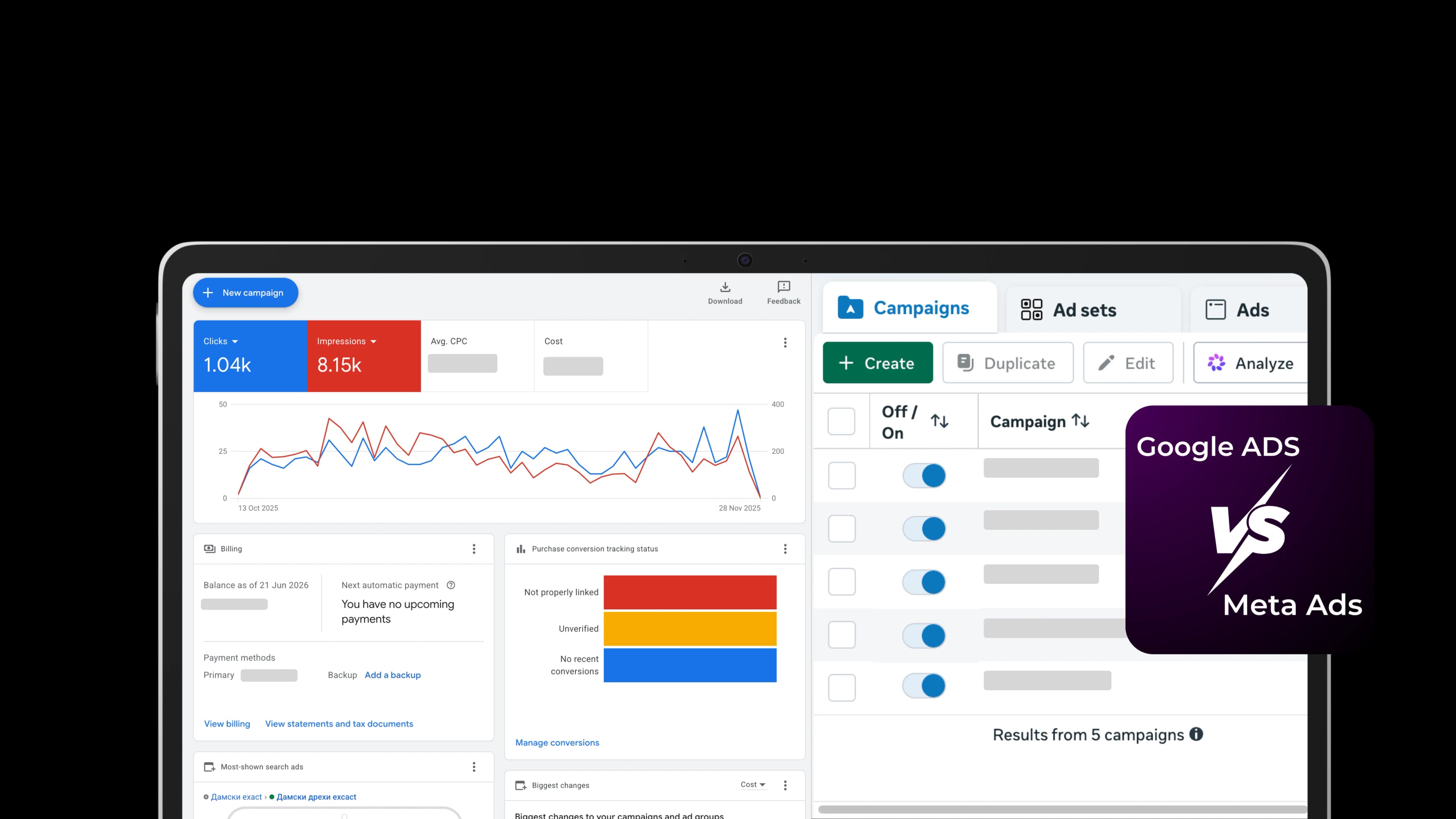The image size is (1456, 819).
Task: Click the help icon beside Next automatic payment
Action: click(450, 585)
